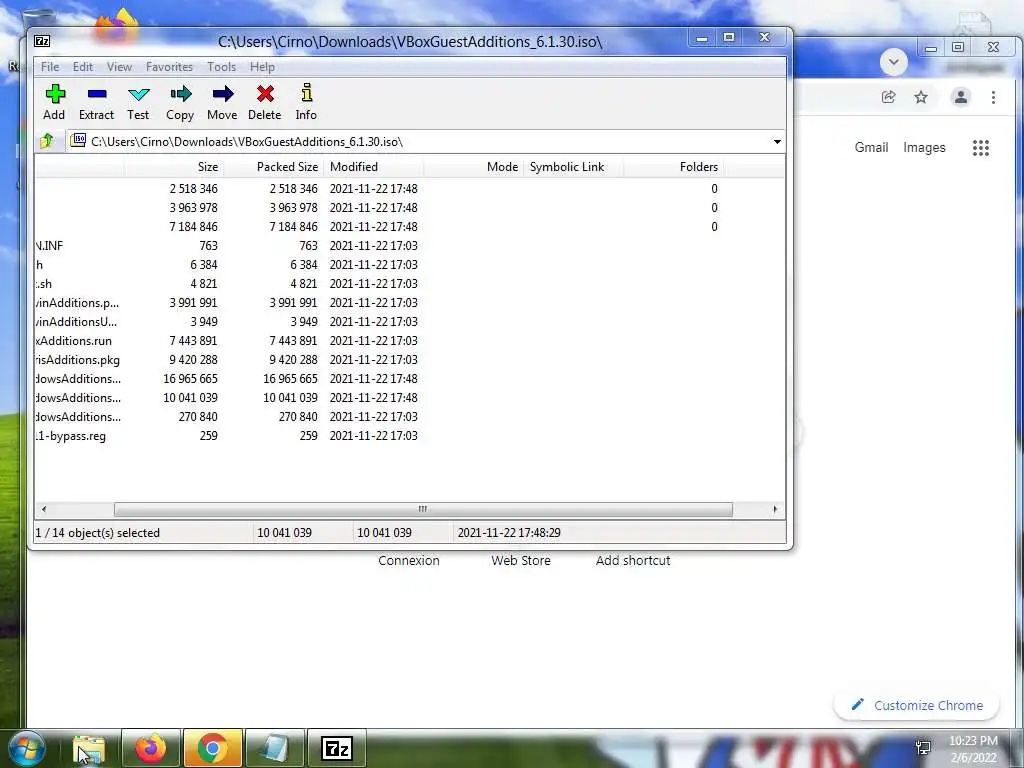Open the Images link in Chrome

pyautogui.click(x=924, y=148)
